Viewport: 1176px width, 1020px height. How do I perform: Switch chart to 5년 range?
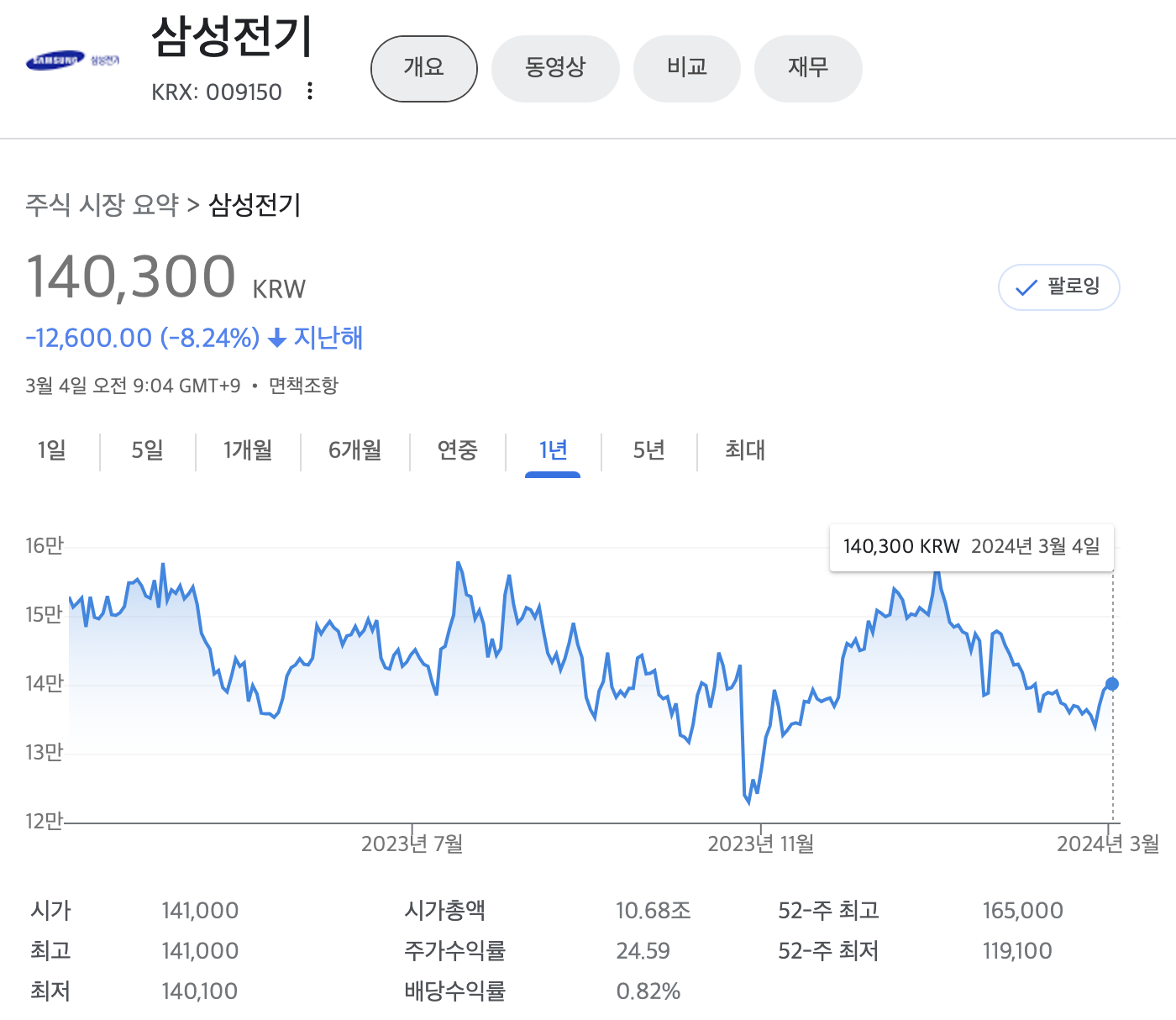(x=648, y=450)
